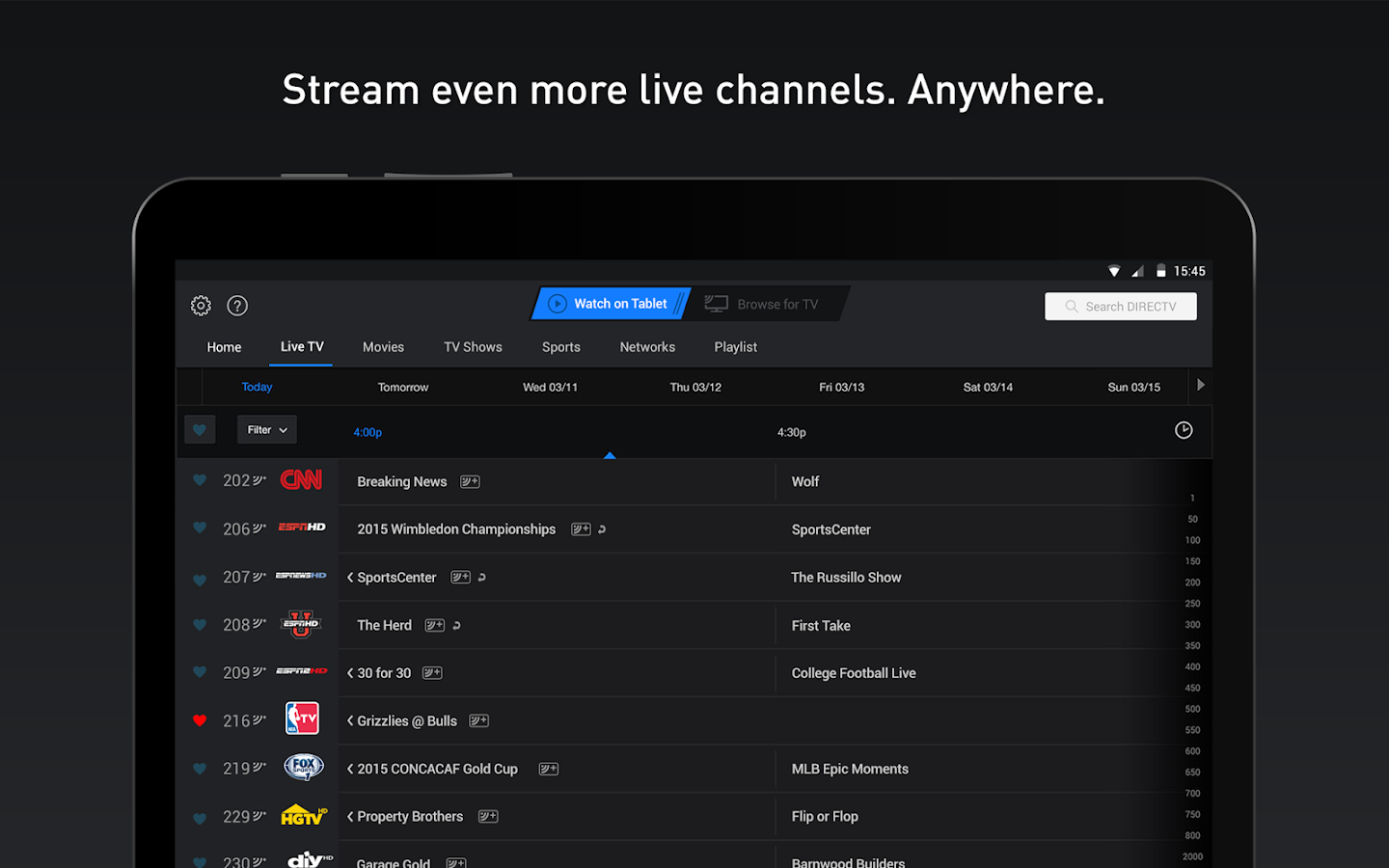Click the repeat icon next to The Herd
Viewport: 1389px width, 868px height.
pos(456,625)
